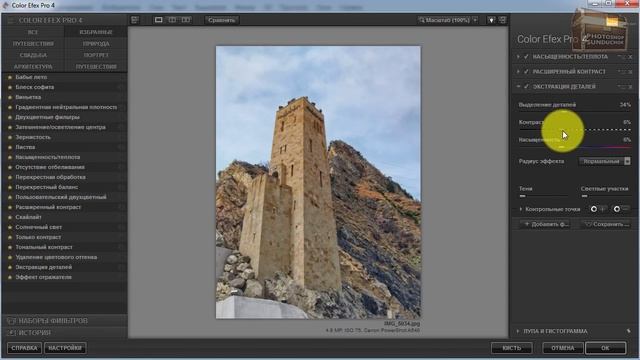Switch to split preview mode
This screenshot has height=360, width=640.
point(172,20)
